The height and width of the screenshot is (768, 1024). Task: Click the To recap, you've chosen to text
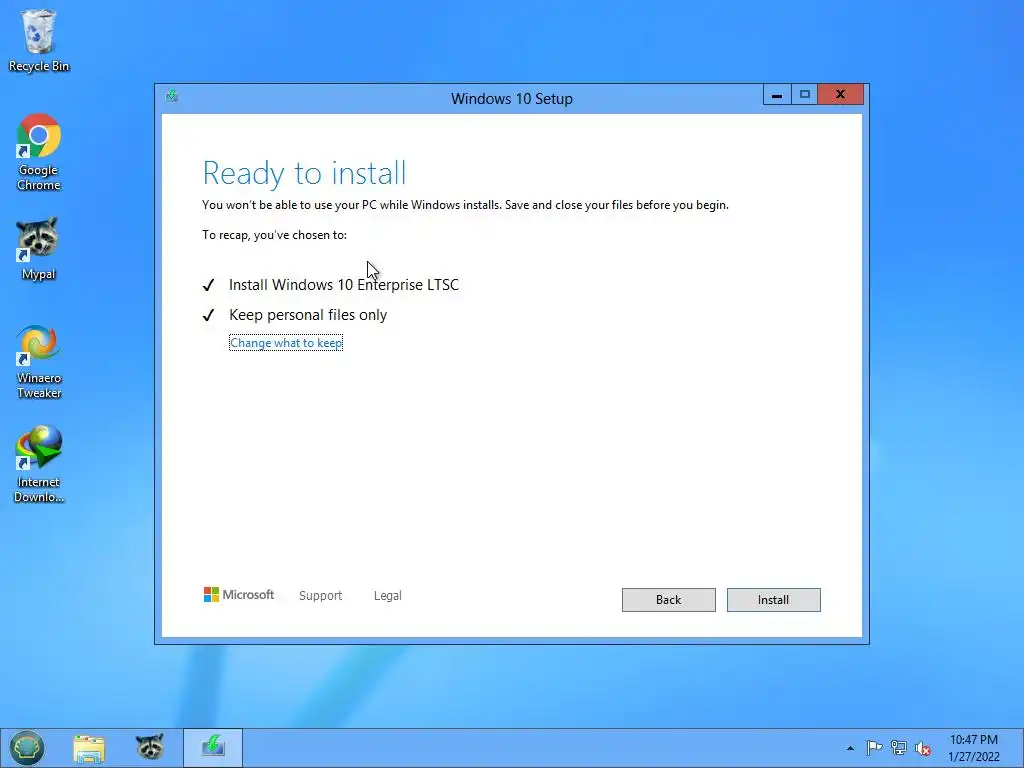tap(274, 235)
